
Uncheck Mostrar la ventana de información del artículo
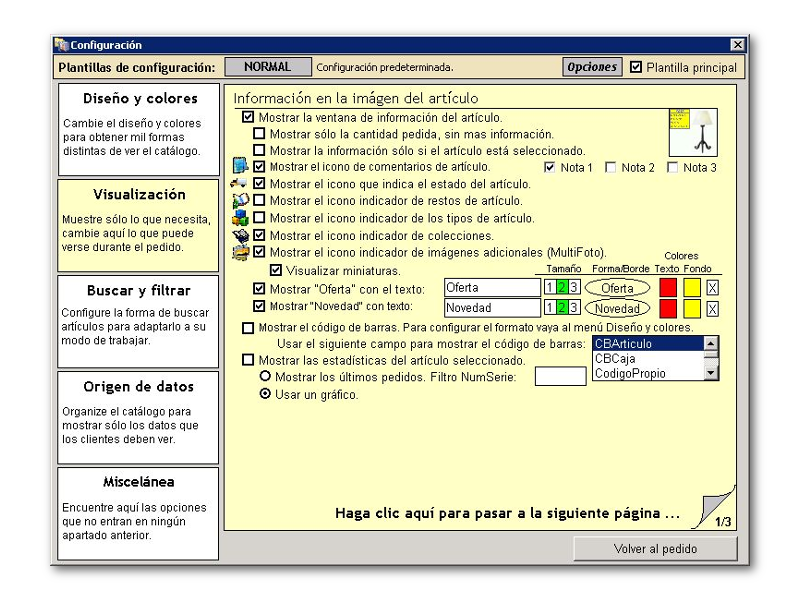[x=248, y=117]
